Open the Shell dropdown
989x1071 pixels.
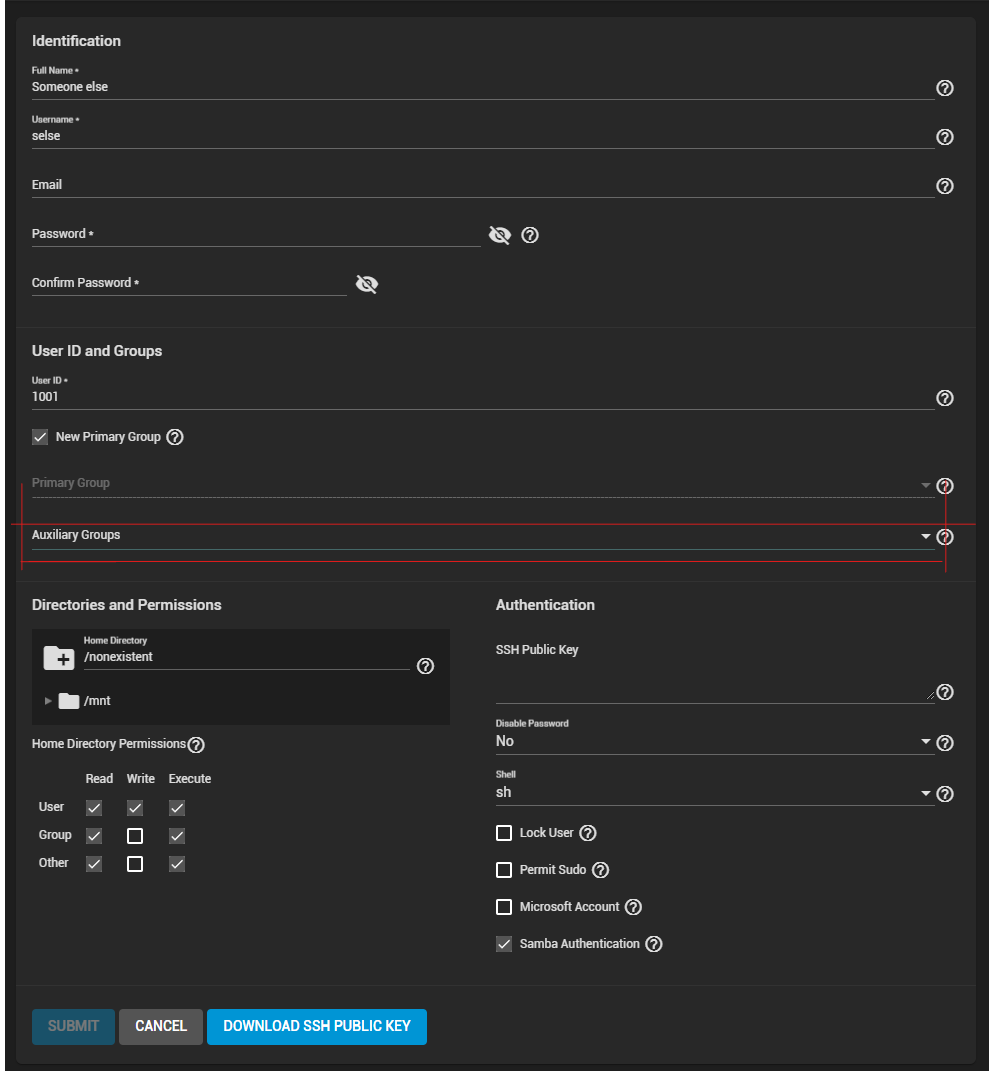pos(714,788)
